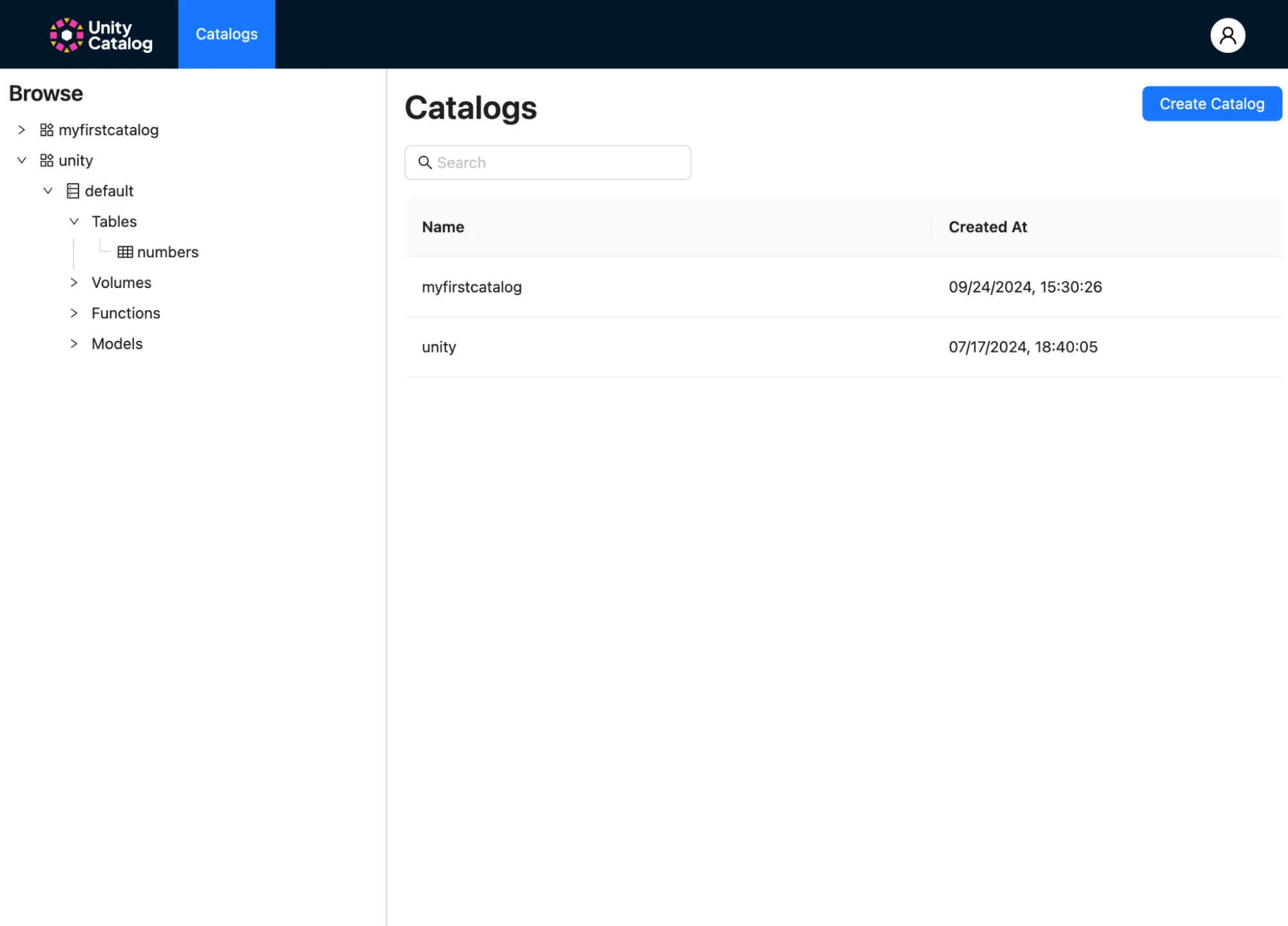The height and width of the screenshot is (926, 1288).
Task: Switch to the Catalogs tab
Action: [x=226, y=34]
